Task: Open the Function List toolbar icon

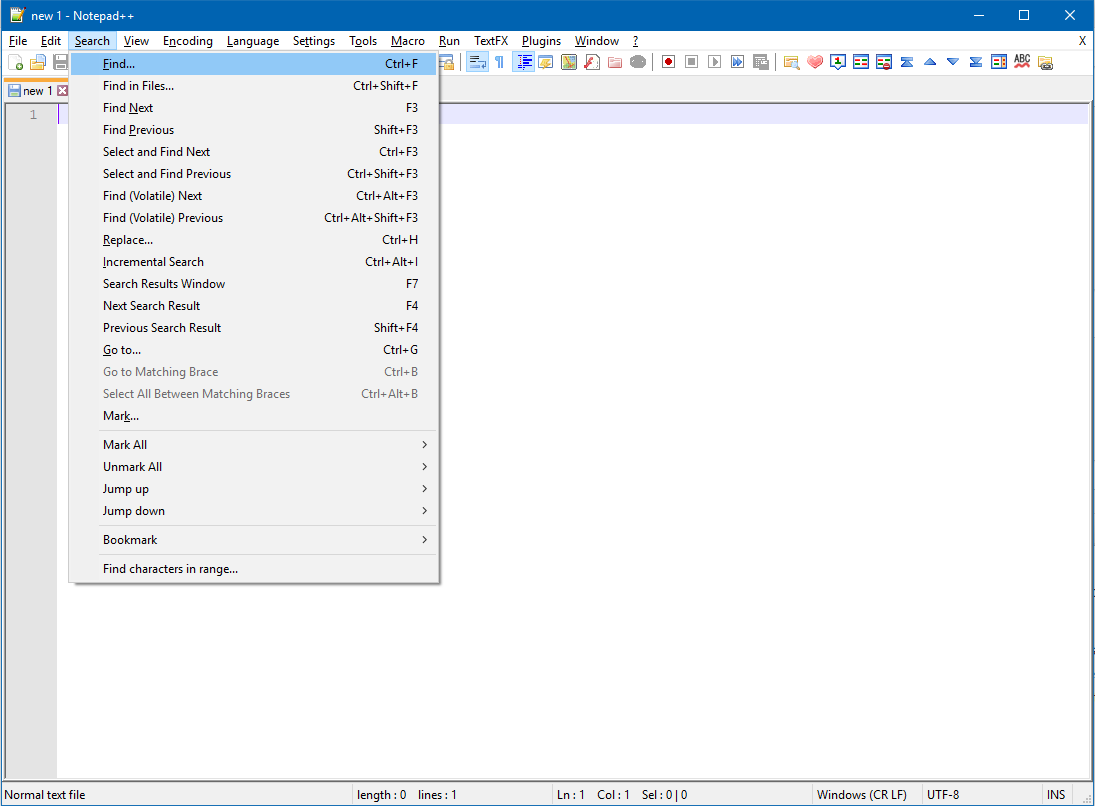Action: pos(591,62)
